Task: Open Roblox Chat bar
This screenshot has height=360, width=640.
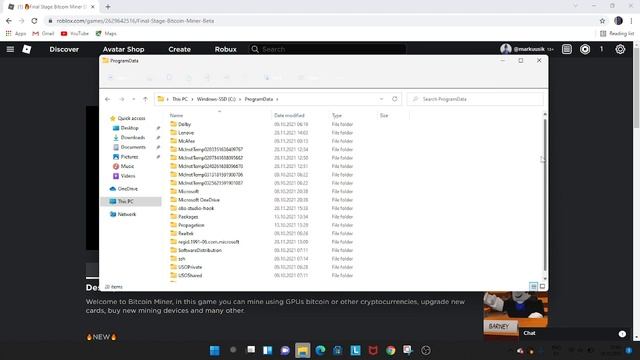Action: (x=575, y=333)
